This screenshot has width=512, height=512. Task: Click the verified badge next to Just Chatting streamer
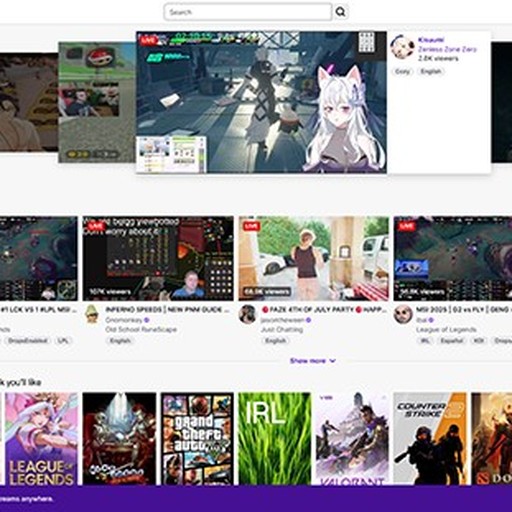pyautogui.click(x=308, y=320)
